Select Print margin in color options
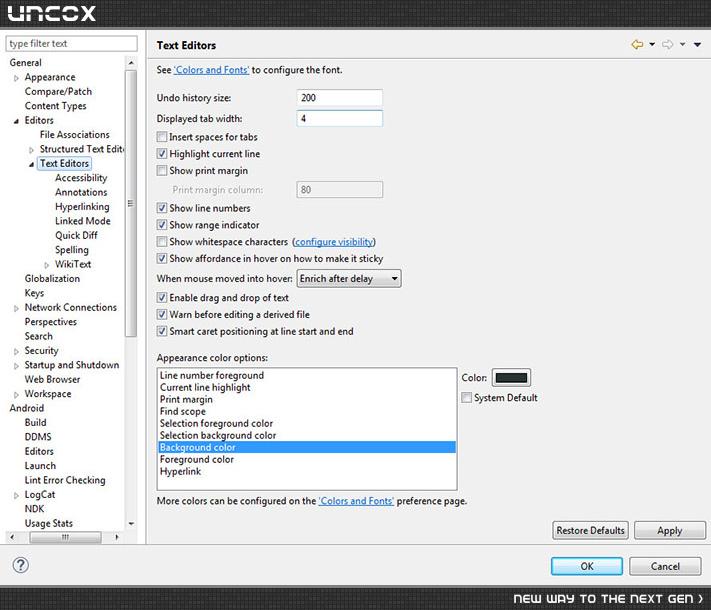Viewport: 711px width, 610px height. pos(307,399)
